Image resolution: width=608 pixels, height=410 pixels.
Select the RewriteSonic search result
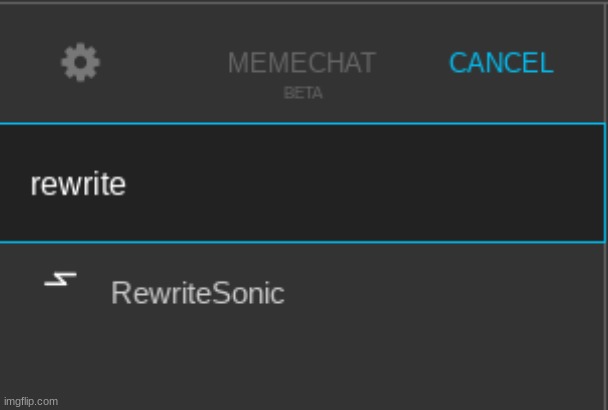pos(302,292)
